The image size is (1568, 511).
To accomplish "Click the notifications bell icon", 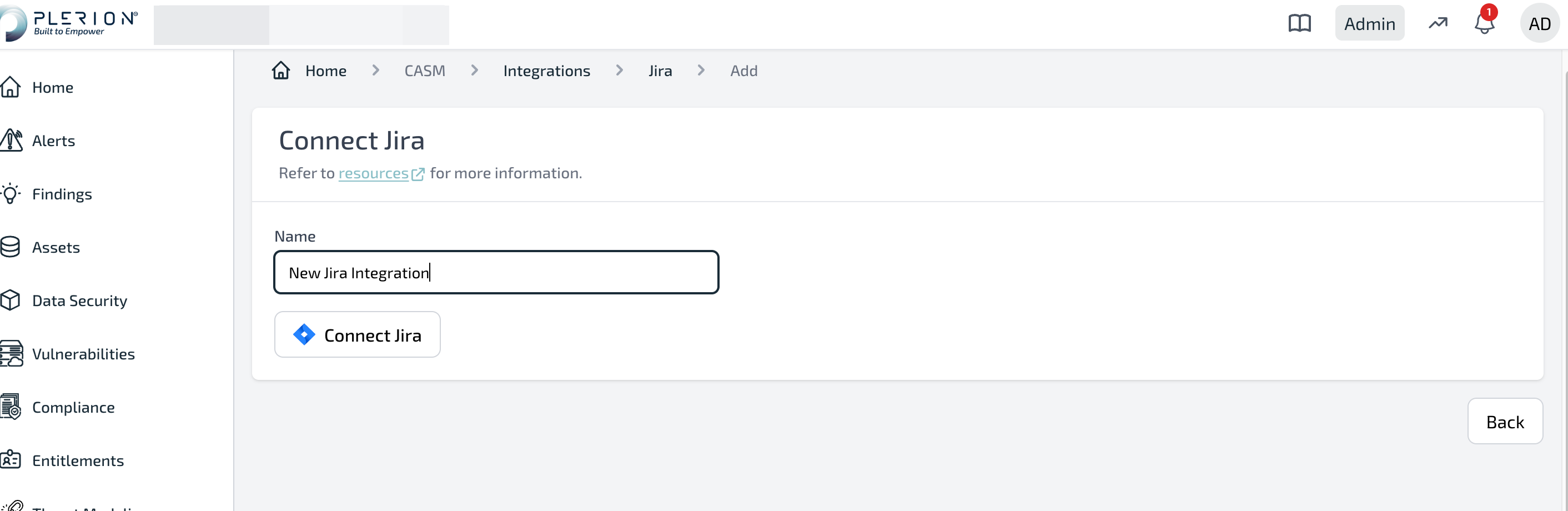I will (1484, 24).
